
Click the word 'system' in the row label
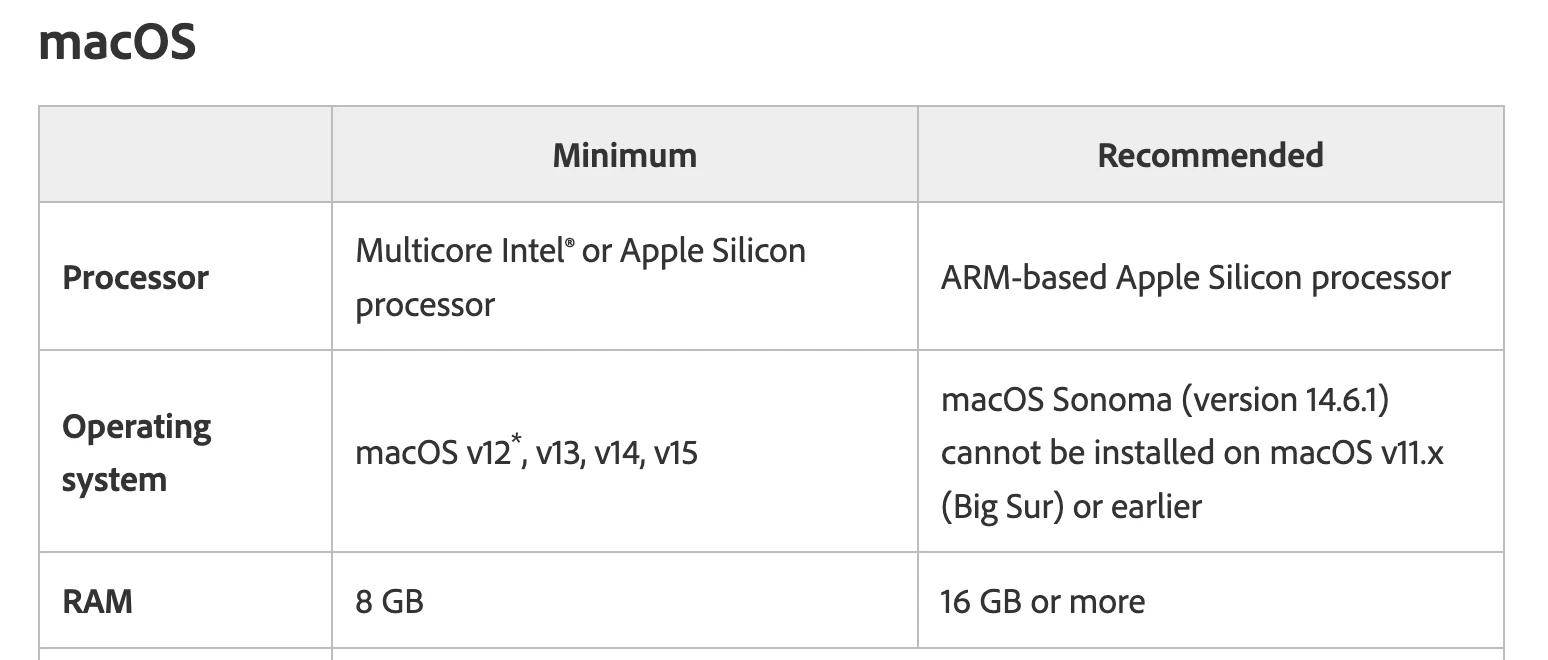114,481
